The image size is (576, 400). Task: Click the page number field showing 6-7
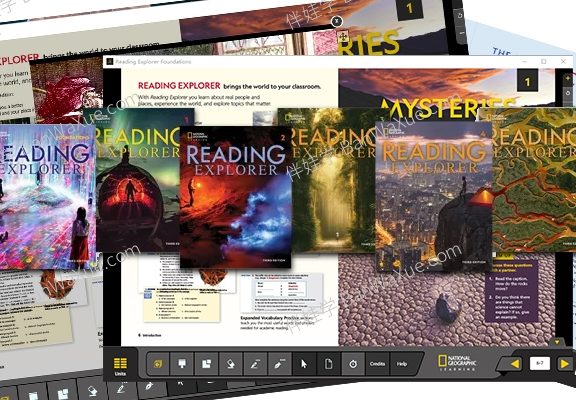(x=540, y=363)
